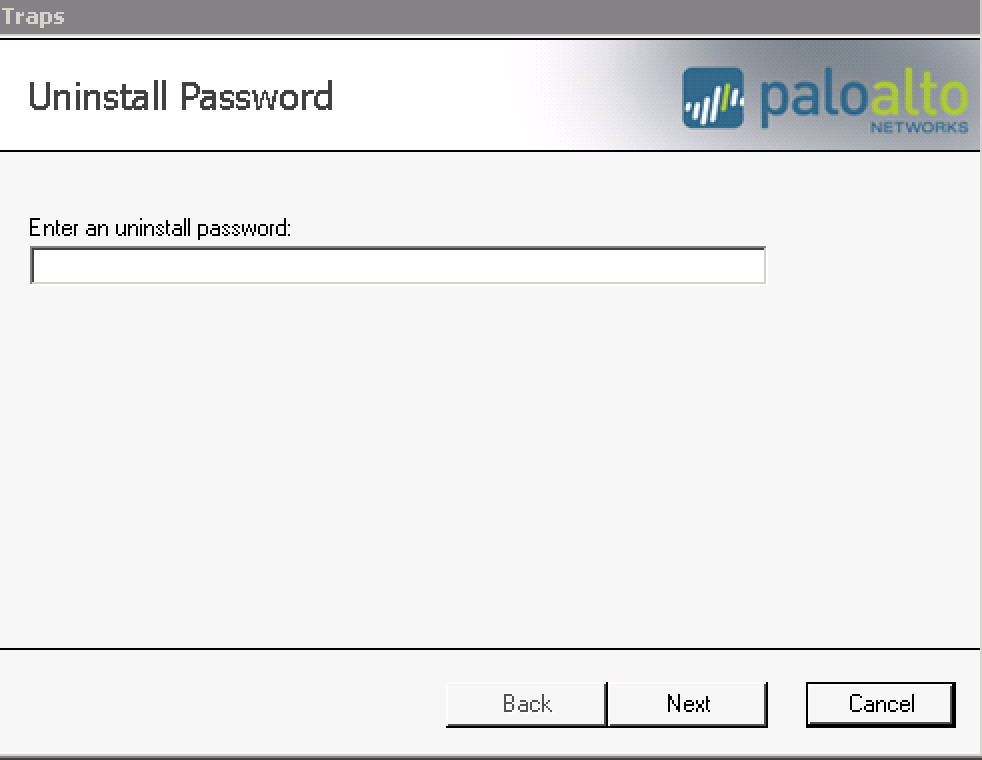The width and height of the screenshot is (982, 760).
Task: Click the Palo Alto Networks square logo icon
Action: coord(713,98)
